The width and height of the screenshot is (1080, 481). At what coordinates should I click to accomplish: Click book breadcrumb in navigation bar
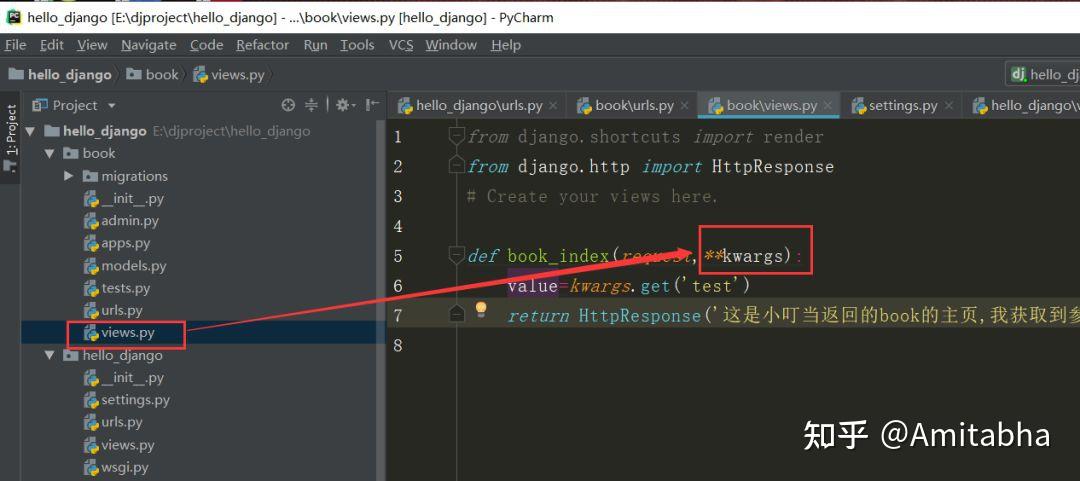coord(153,74)
